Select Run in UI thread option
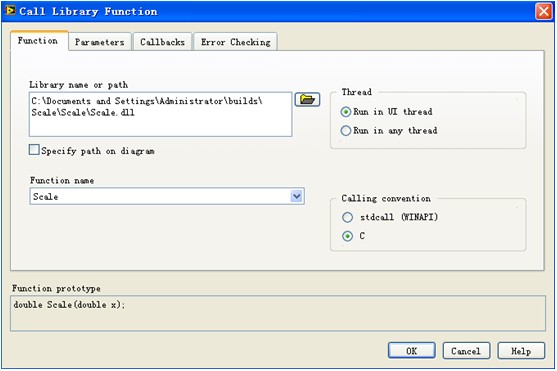557x371 pixels. tap(345, 112)
